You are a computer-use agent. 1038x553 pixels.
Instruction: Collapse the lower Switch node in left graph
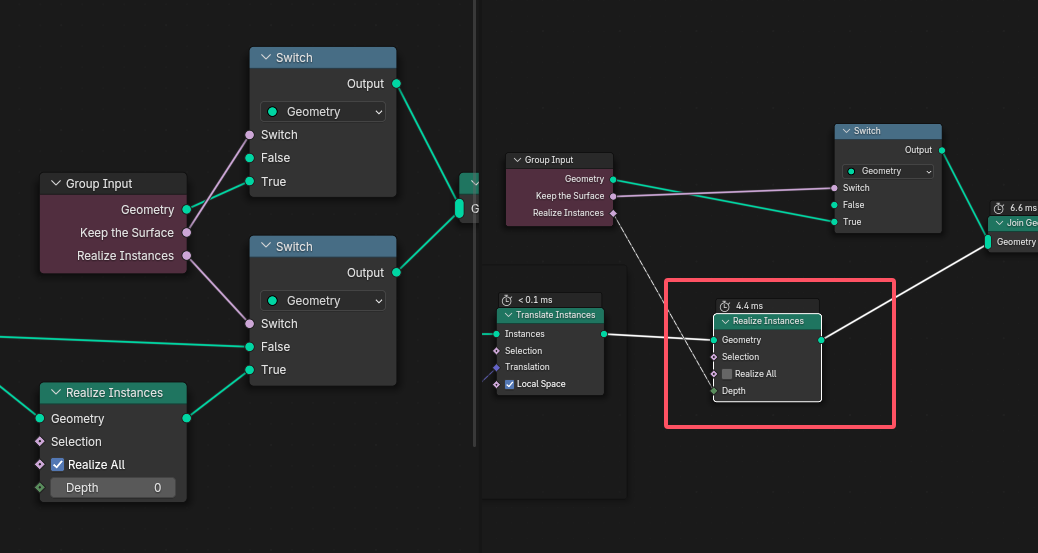coord(265,246)
